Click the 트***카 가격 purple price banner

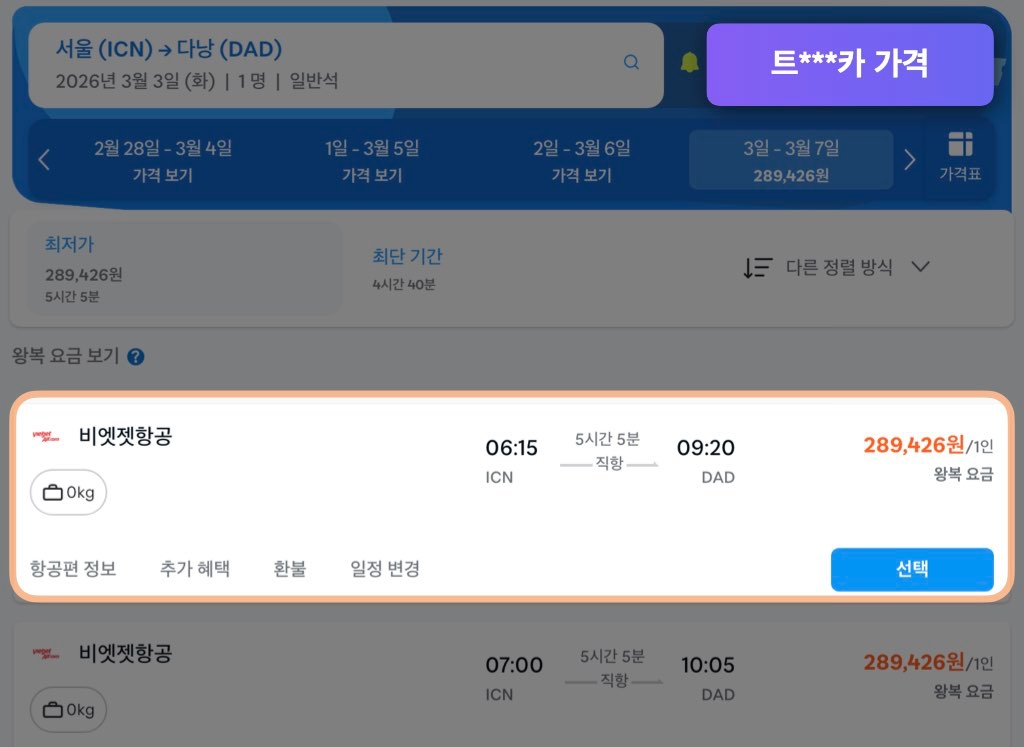point(850,64)
